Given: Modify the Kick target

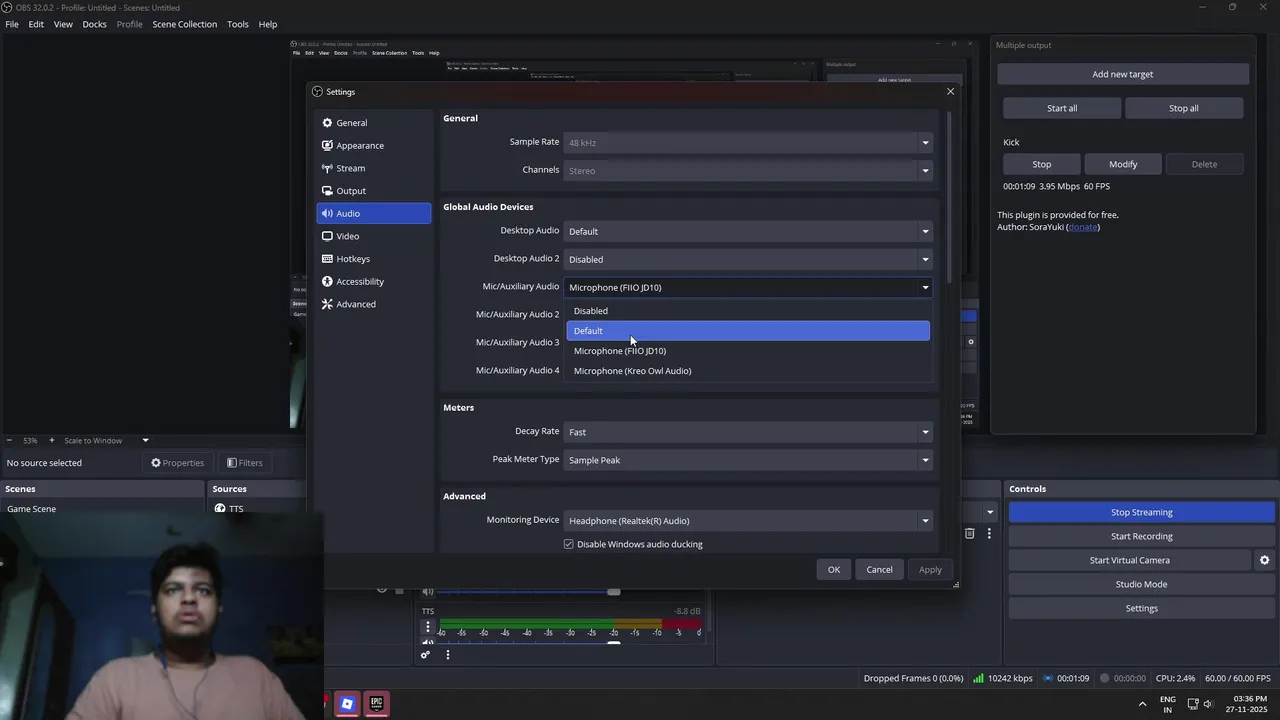Looking at the screenshot, I should pyautogui.click(x=1123, y=164).
